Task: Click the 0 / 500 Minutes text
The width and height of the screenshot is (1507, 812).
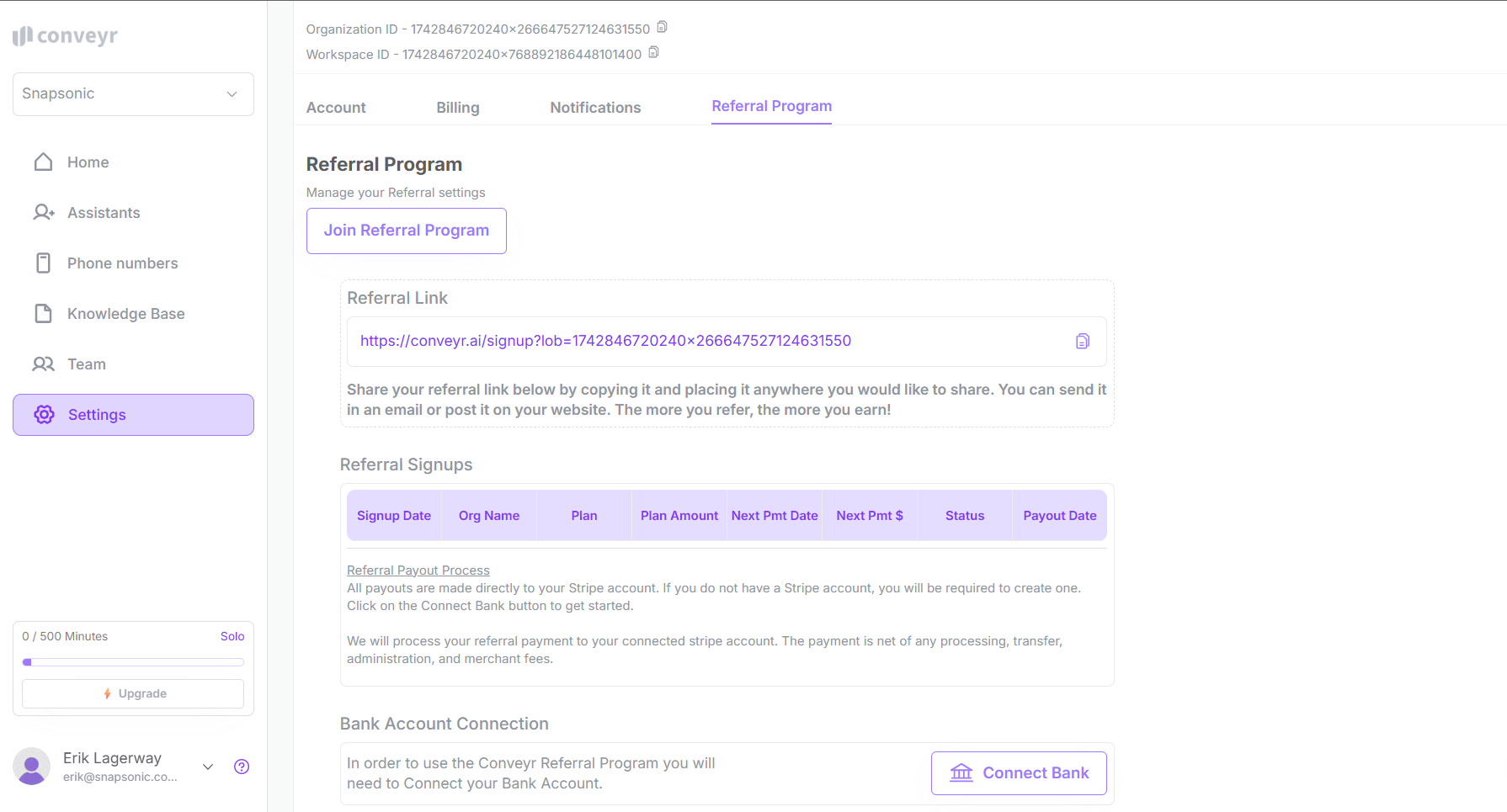Action: pyautogui.click(x=65, y=636)
